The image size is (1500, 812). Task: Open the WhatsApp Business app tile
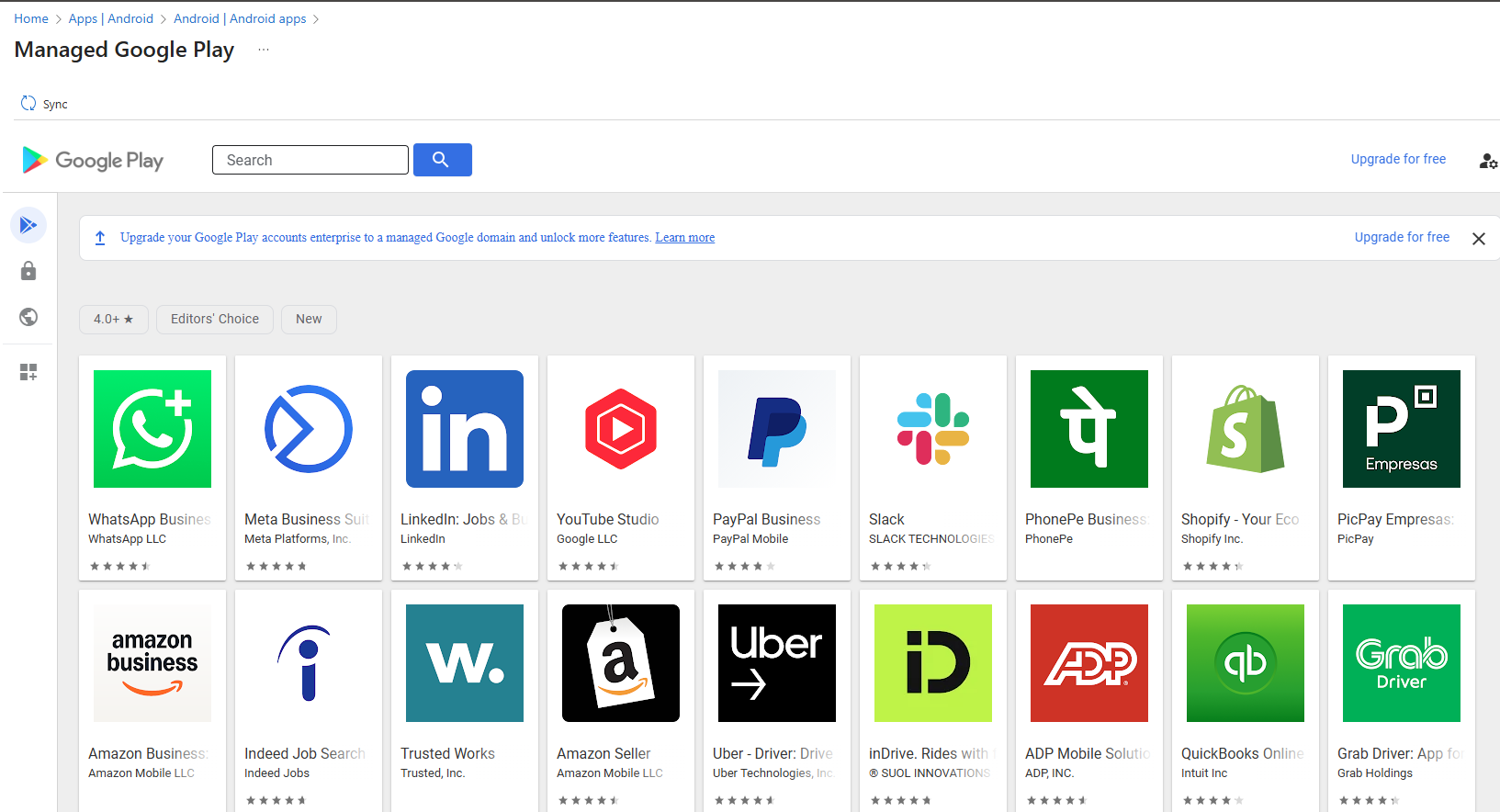click(x=152, y=468)
